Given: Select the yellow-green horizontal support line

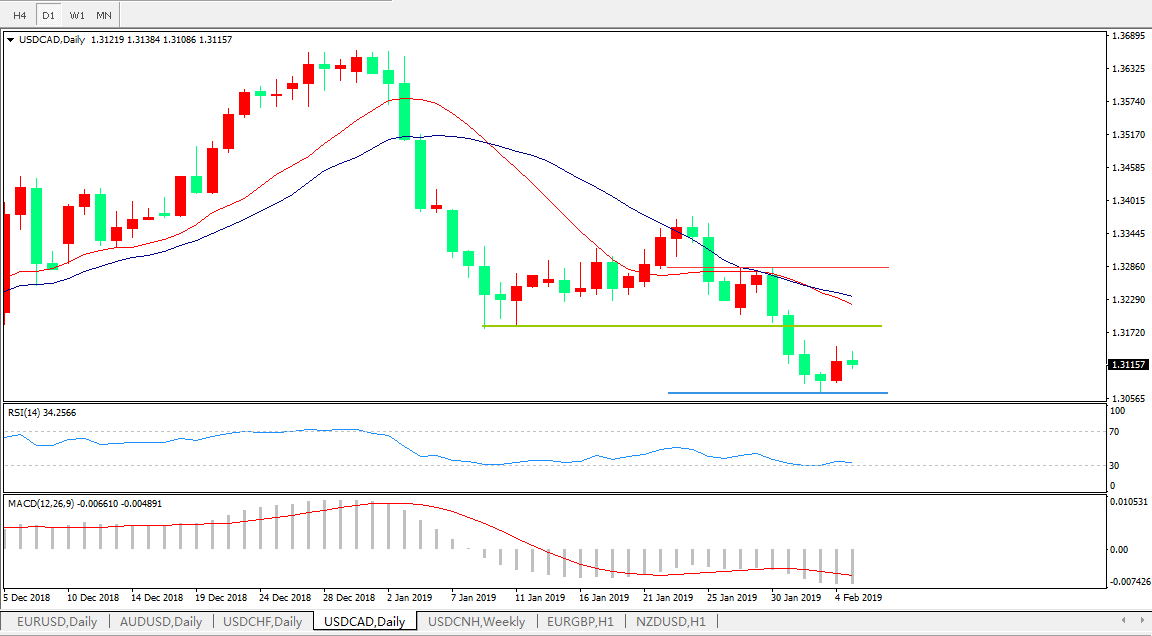Looking at the screenshot, I should [x=700, y=326].
